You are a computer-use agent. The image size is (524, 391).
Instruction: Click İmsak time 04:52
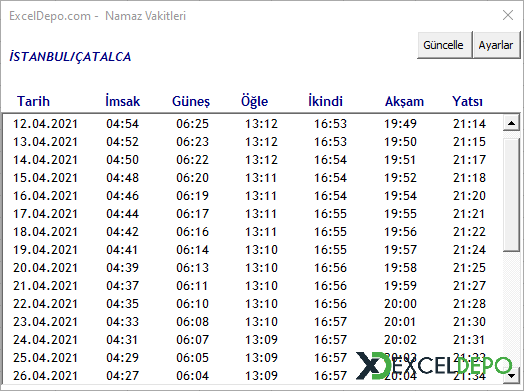click(122, 142)
